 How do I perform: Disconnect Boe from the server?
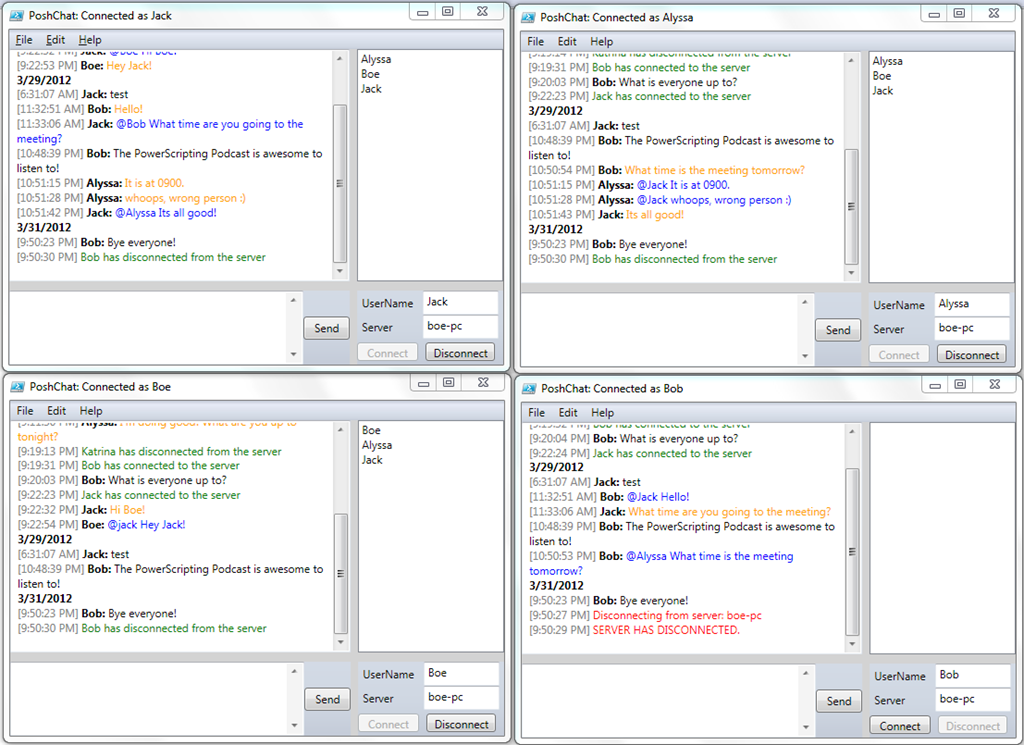point(461,724)
